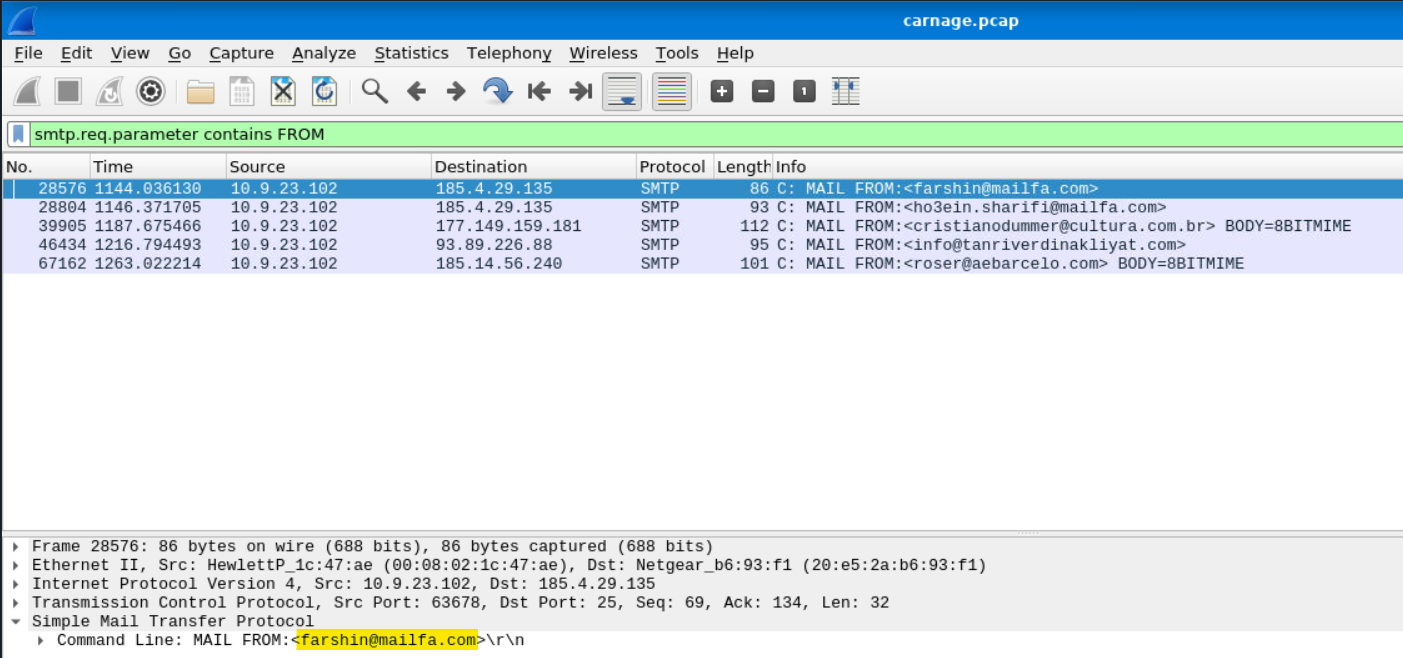Image resolution: width=1403 pixels, height=658 pixels.
Task: Close the capture file icon
Action: pyautogui.click(x=284, y=92)
